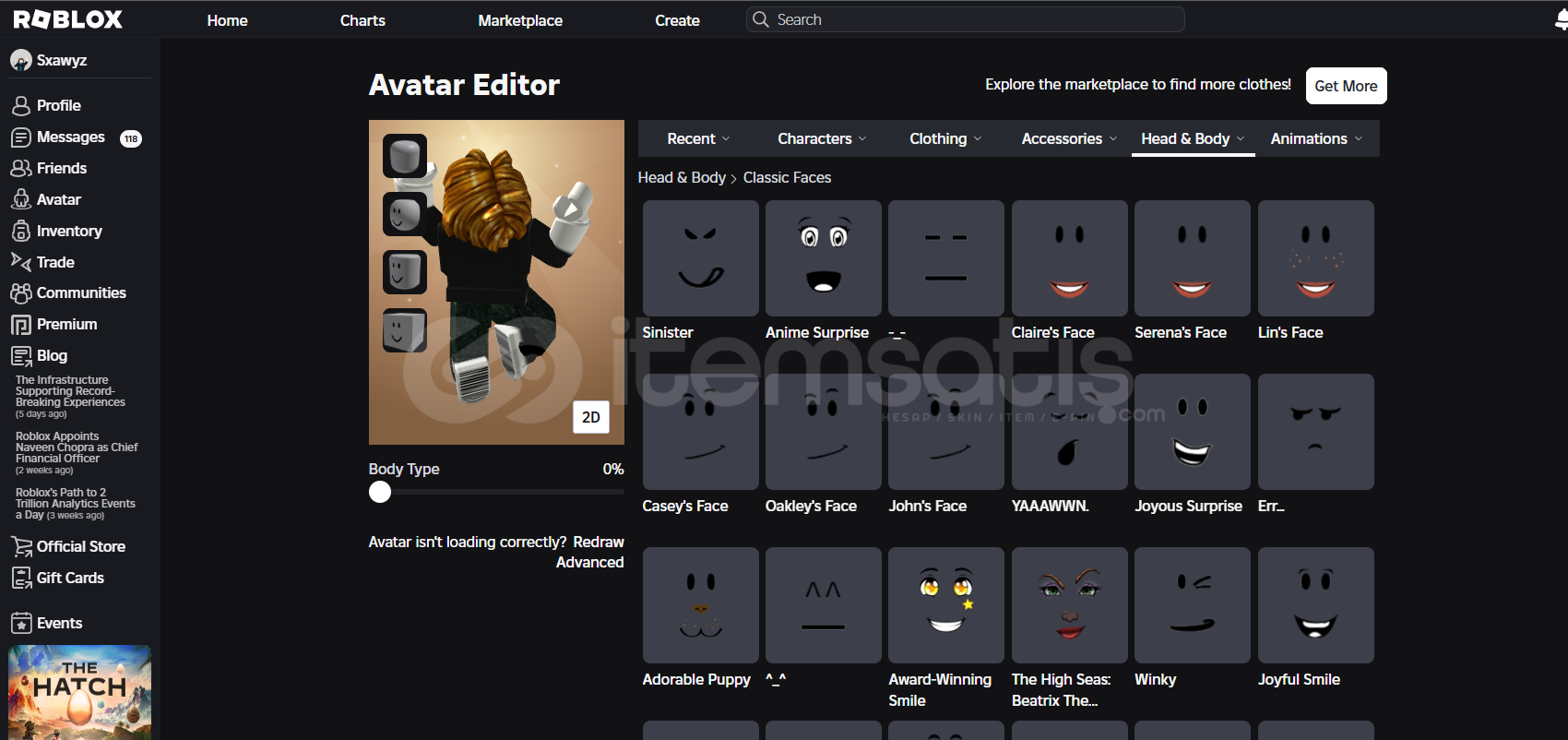Viewport: 1568px width, 740px height.
Task: Equip John's Face
Action: point(946,432)
